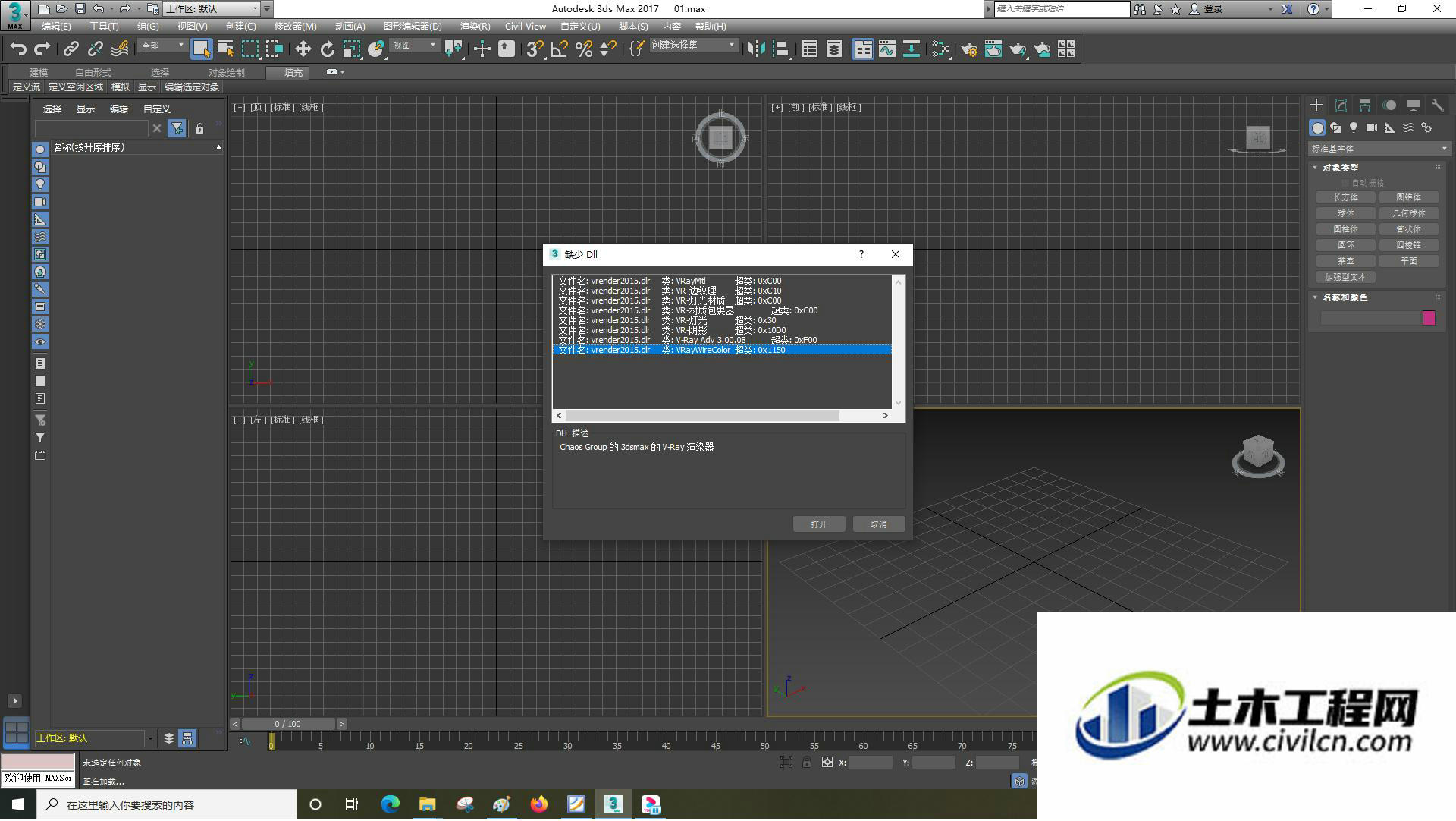Activate the Select and Move tool
Screen dimensions: 1456x821
coord(303,49)
